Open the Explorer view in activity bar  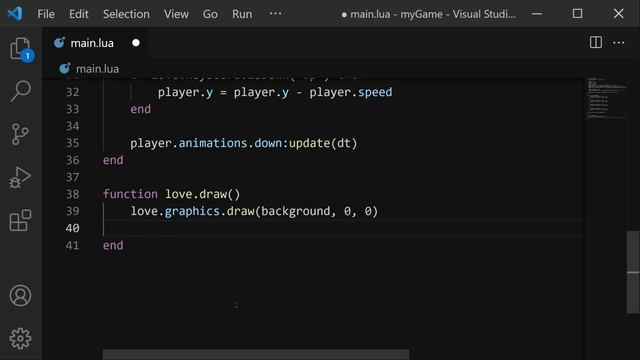[20, 49]
